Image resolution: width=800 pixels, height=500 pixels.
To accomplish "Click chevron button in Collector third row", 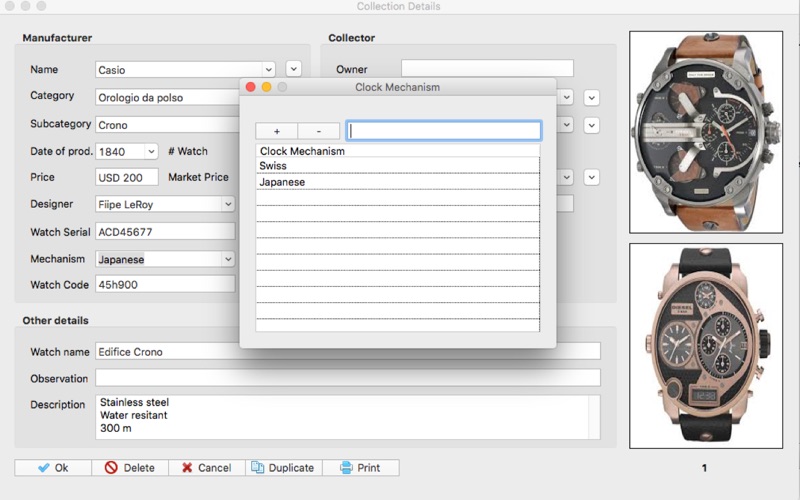I will [591, 125].
